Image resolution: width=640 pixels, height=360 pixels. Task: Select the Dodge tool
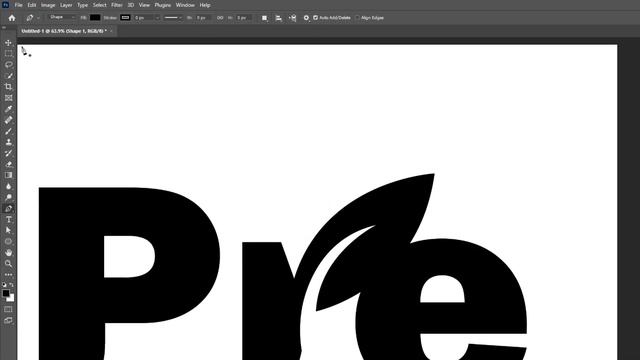coord(8,197)
